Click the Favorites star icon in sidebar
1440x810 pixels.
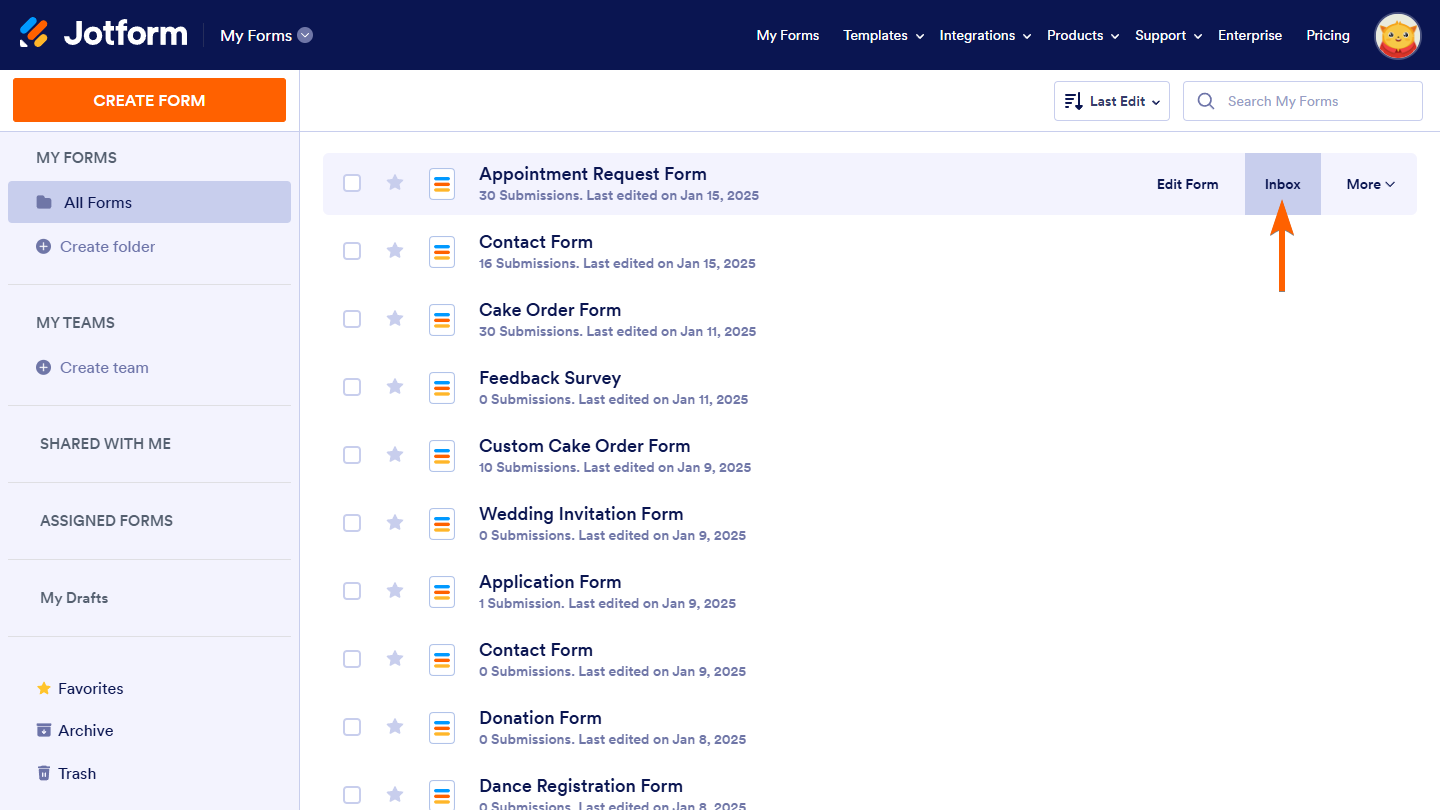(43, 688)
